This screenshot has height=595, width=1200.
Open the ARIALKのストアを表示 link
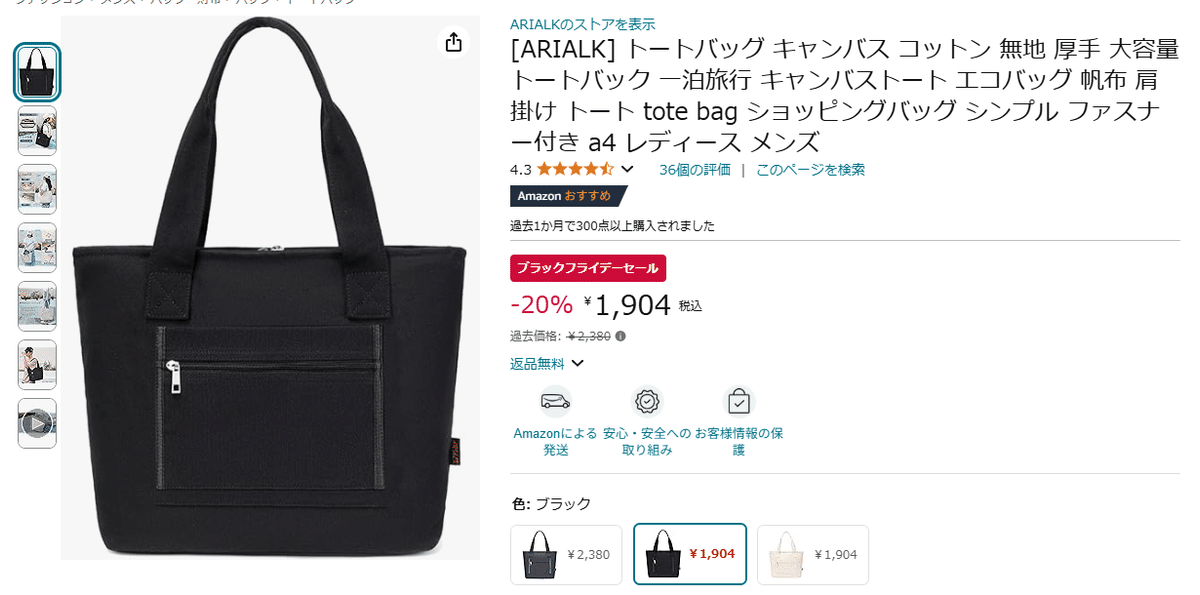click(x=583, y=24)
